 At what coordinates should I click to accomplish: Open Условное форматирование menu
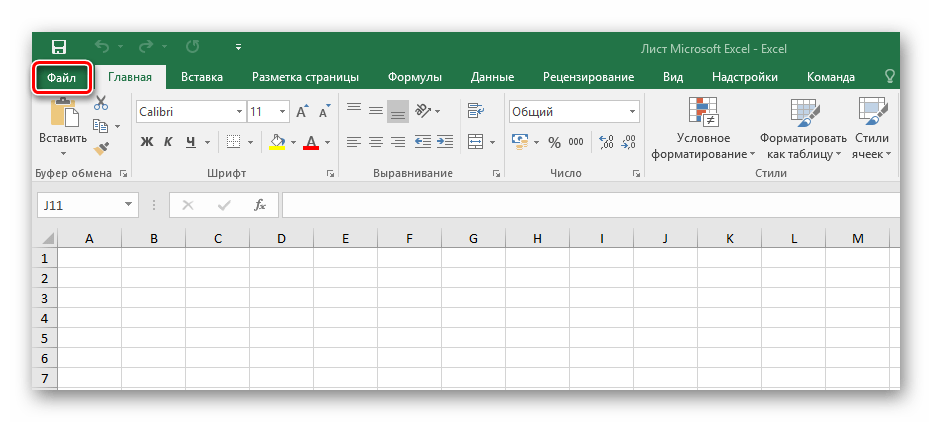tap(703, 128)
